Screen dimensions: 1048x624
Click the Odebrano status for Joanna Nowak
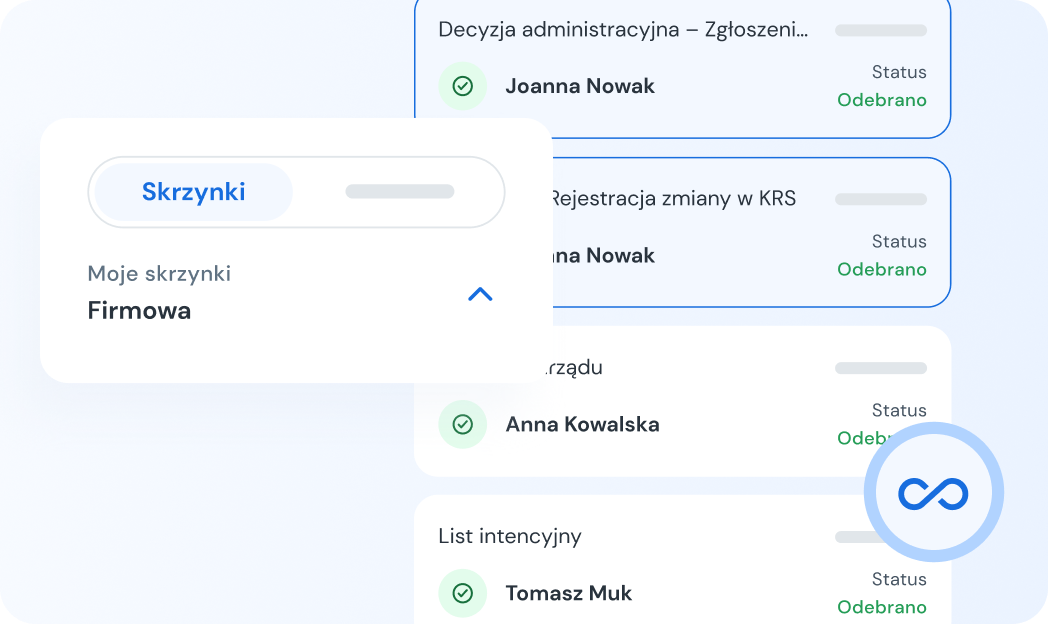click(x=881, y=100)
